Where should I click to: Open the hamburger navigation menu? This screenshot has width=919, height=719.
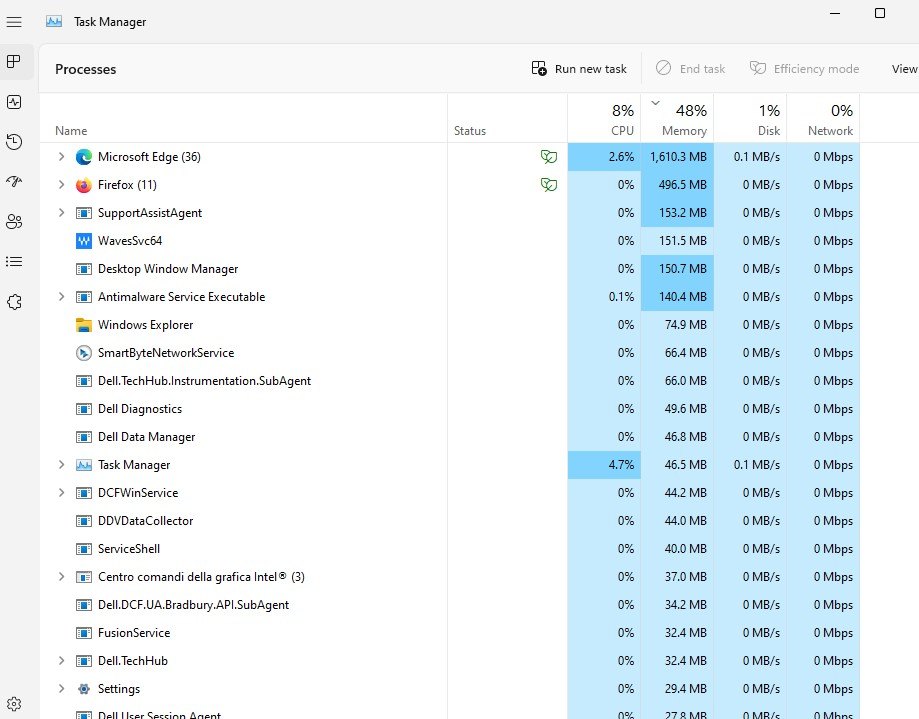pyautogui.click(x=14, y=22)
